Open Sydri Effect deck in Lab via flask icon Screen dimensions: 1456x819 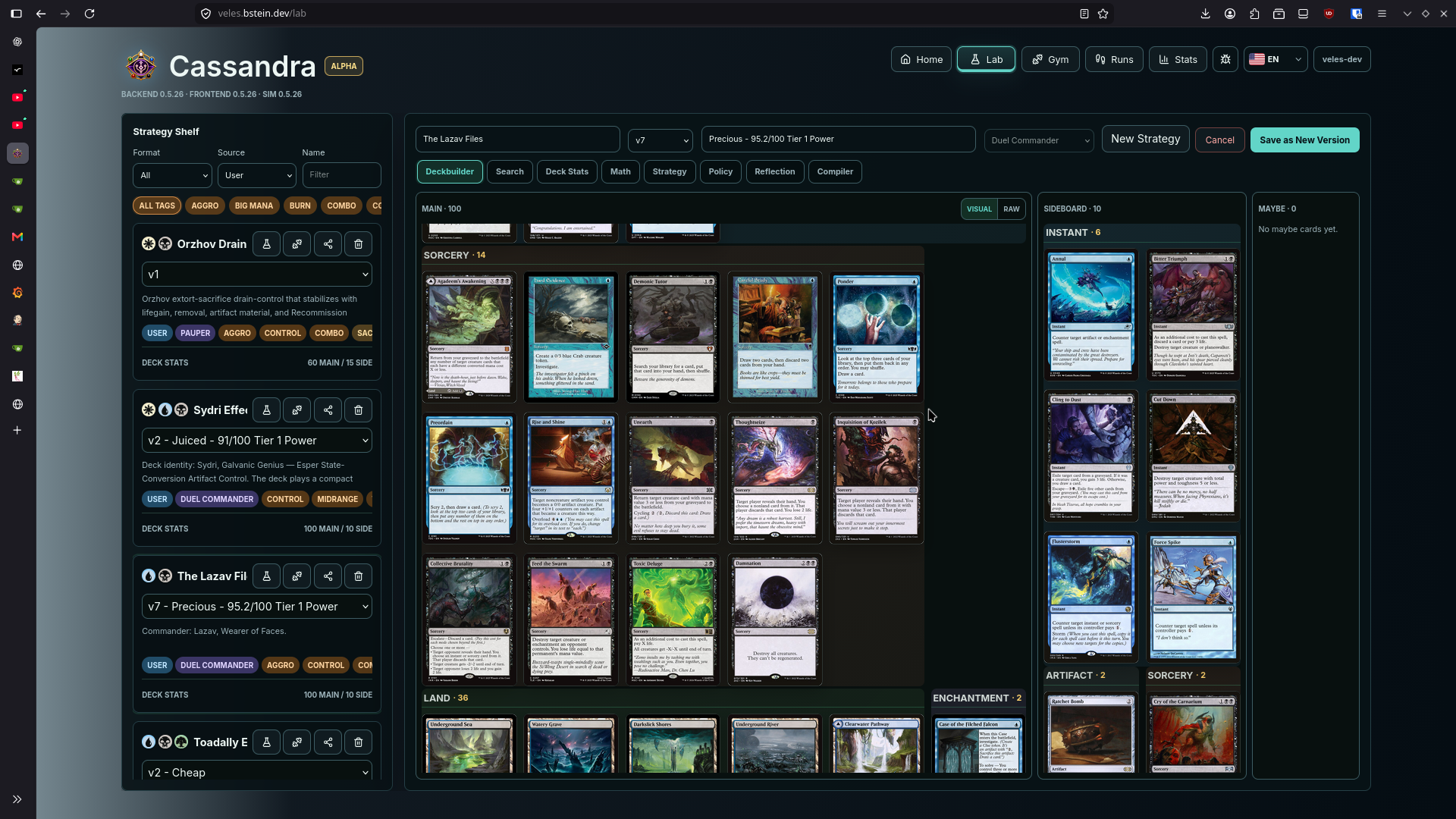coord(266,410)
